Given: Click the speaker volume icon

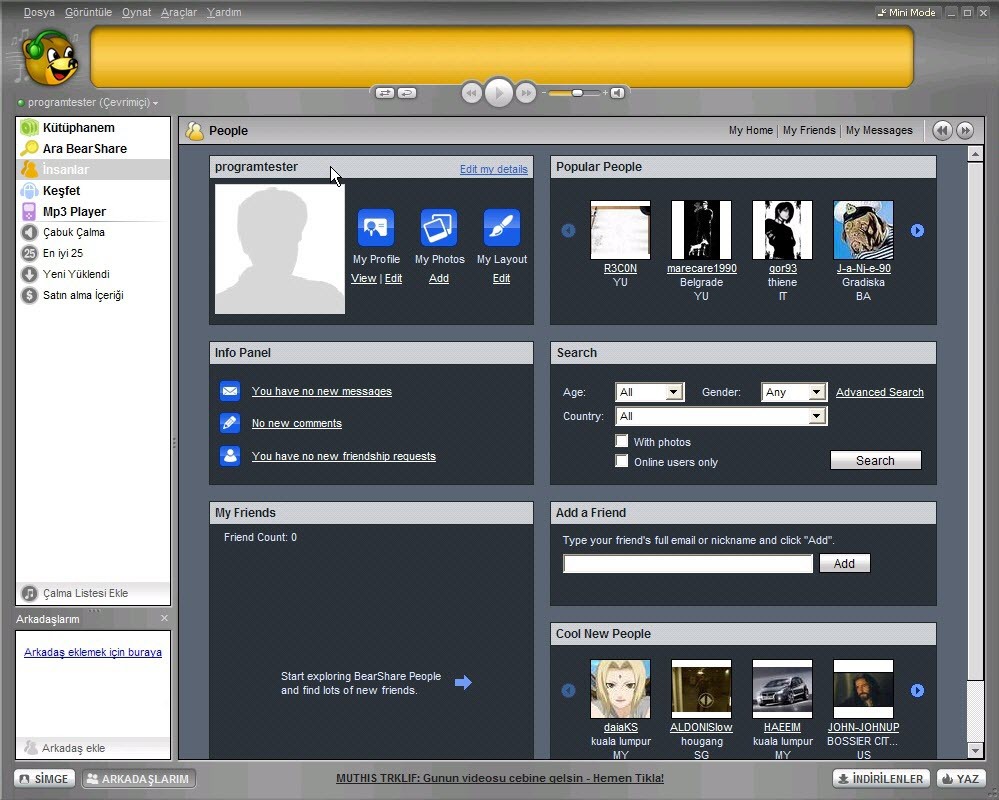Looking at the screenshot, I should click(617, 93).
